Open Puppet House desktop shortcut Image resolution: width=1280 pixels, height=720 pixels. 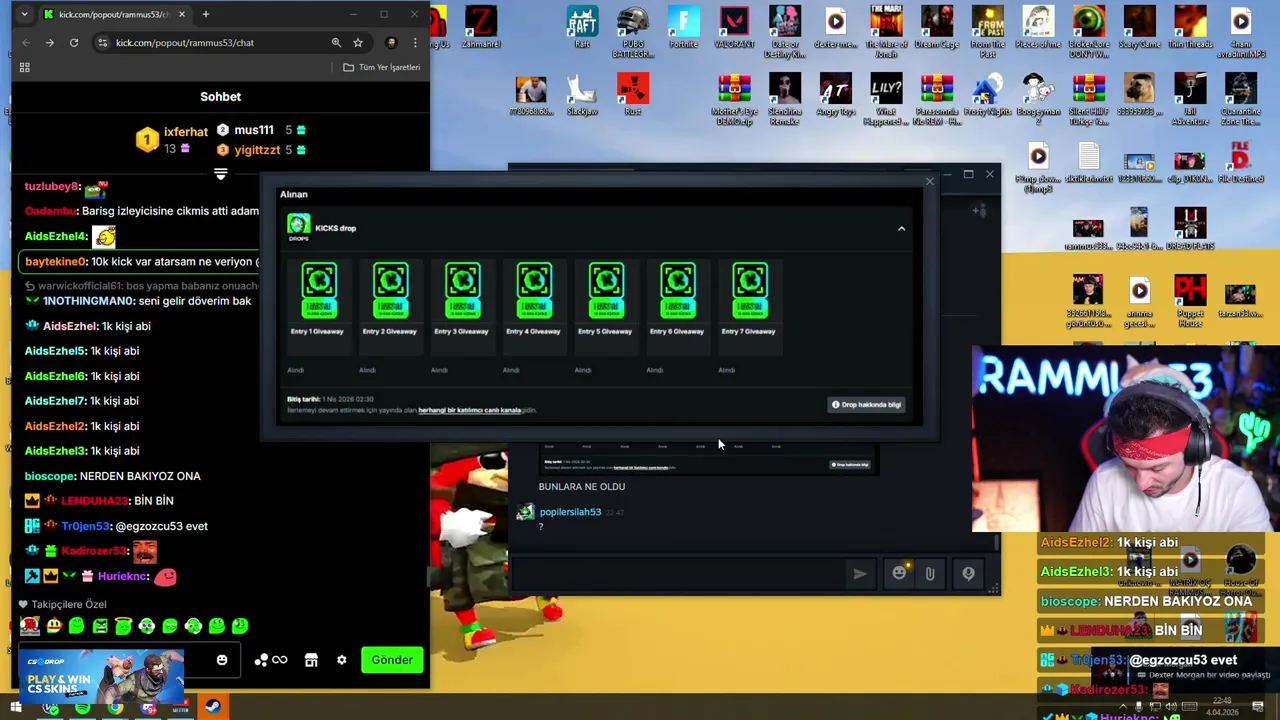(1190, 301)
